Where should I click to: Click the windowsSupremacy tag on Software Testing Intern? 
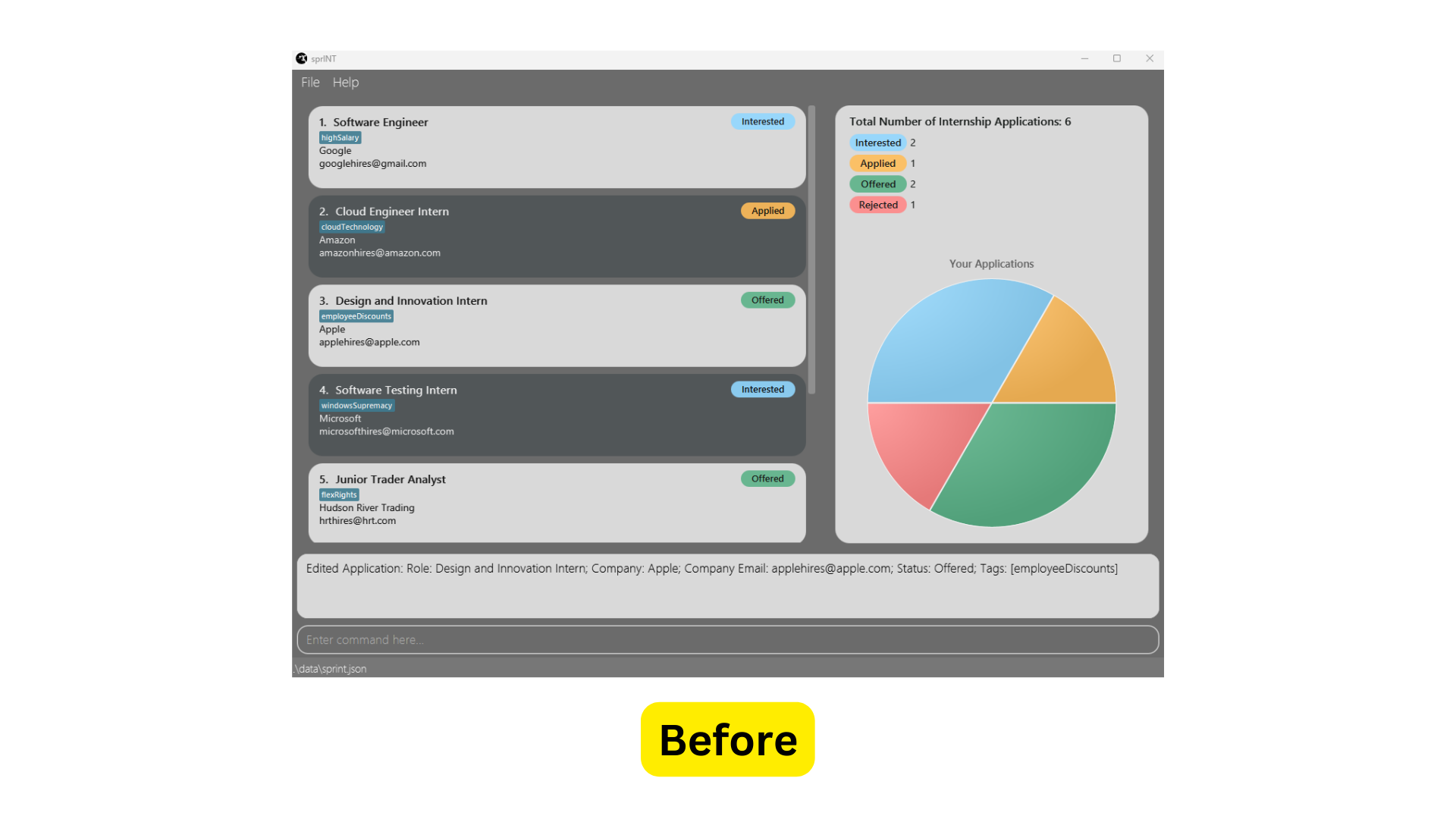(356, 405)
